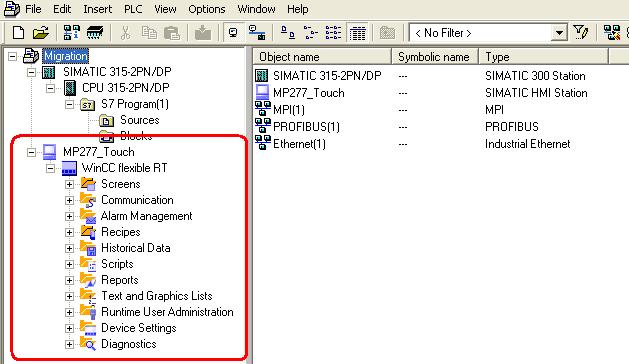The height and width of the screenshot is (364, 629).
Task: Click the Cut scissors icon
Action: (x=126, y=33)
